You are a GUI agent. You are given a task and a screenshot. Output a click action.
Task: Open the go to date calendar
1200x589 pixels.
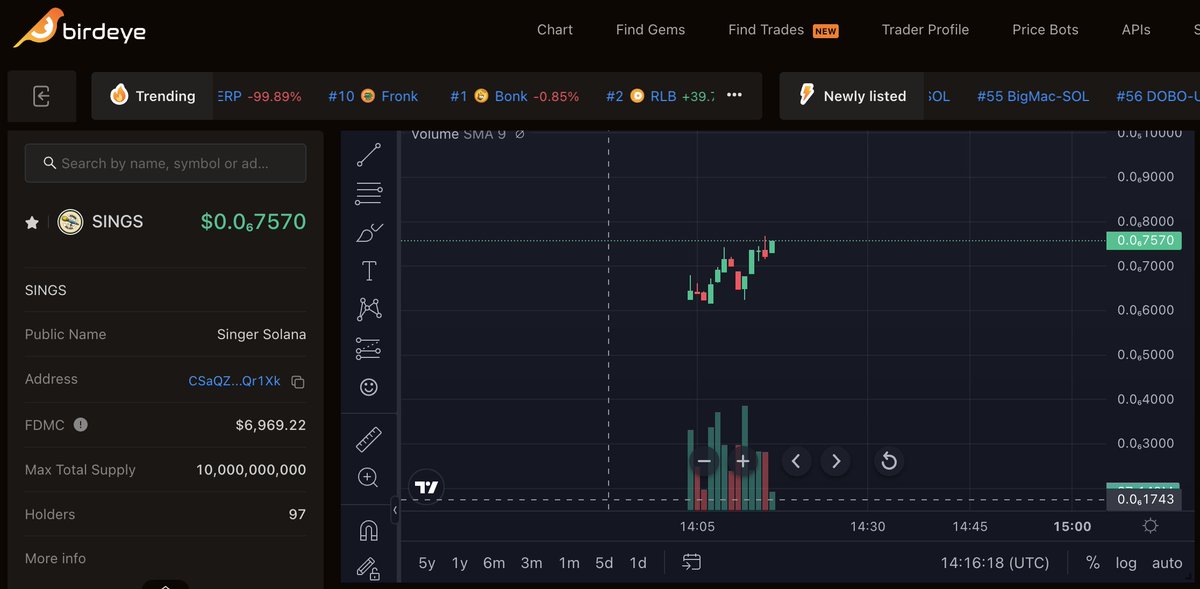[692, 563]
